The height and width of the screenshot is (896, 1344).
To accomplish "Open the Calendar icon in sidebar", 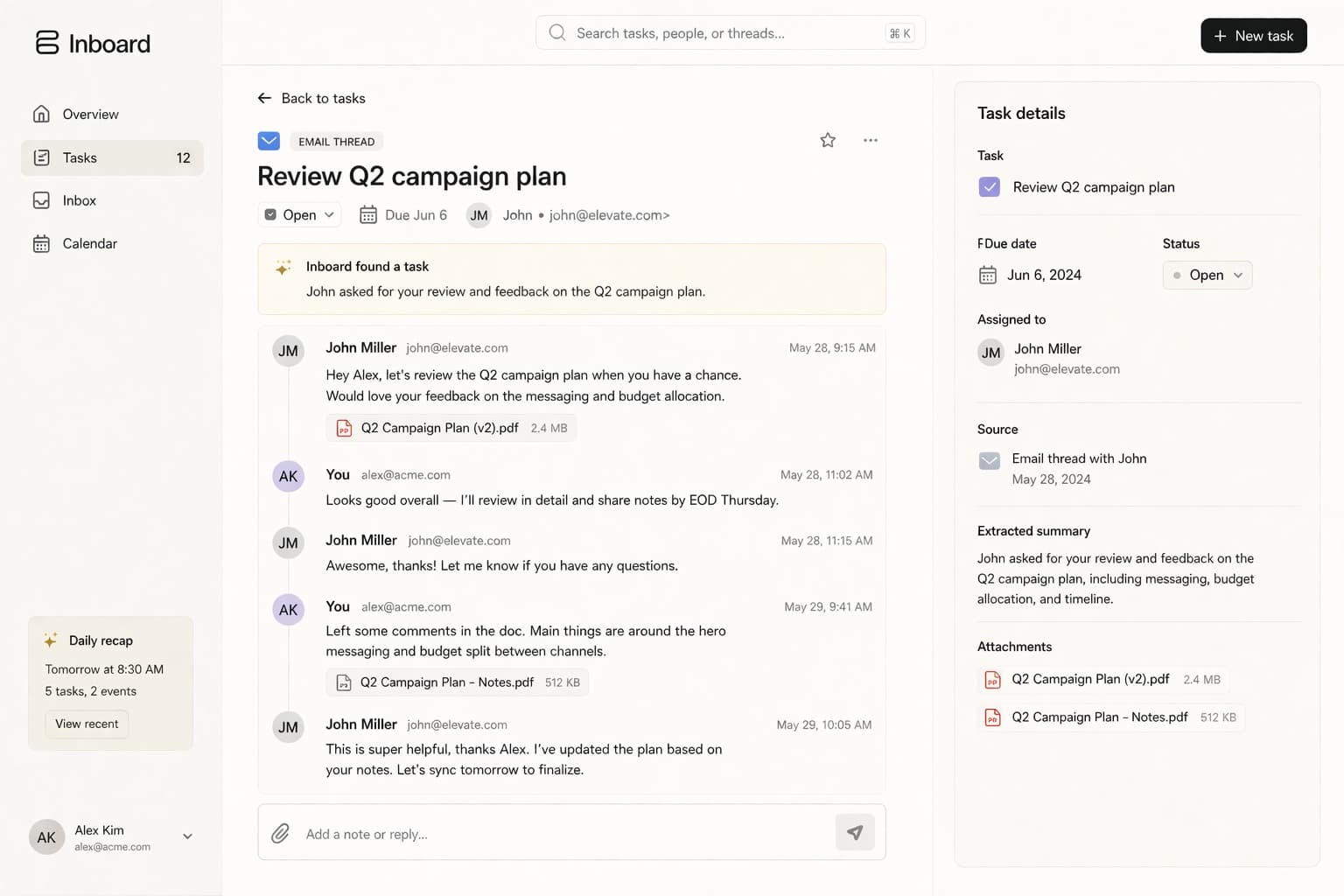I will point(41,243).
